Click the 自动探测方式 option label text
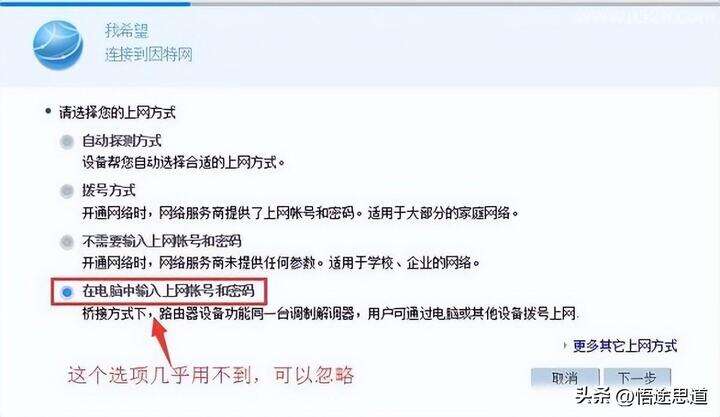720x417 pixels. 122,141
